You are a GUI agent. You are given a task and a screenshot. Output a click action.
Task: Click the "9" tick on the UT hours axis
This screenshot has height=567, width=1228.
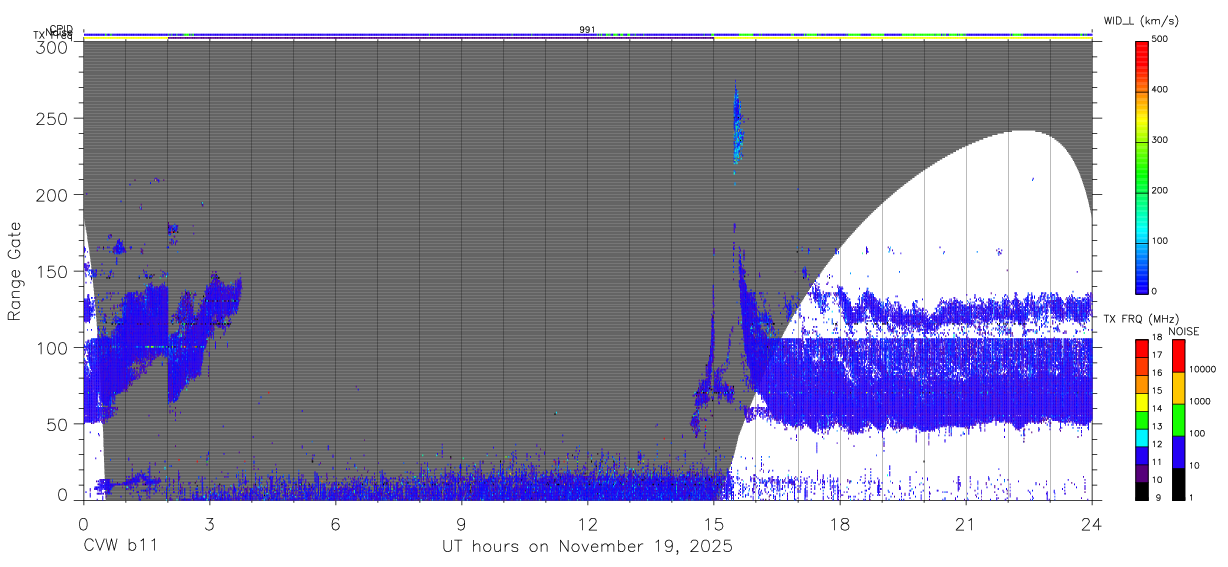[461, 523]
